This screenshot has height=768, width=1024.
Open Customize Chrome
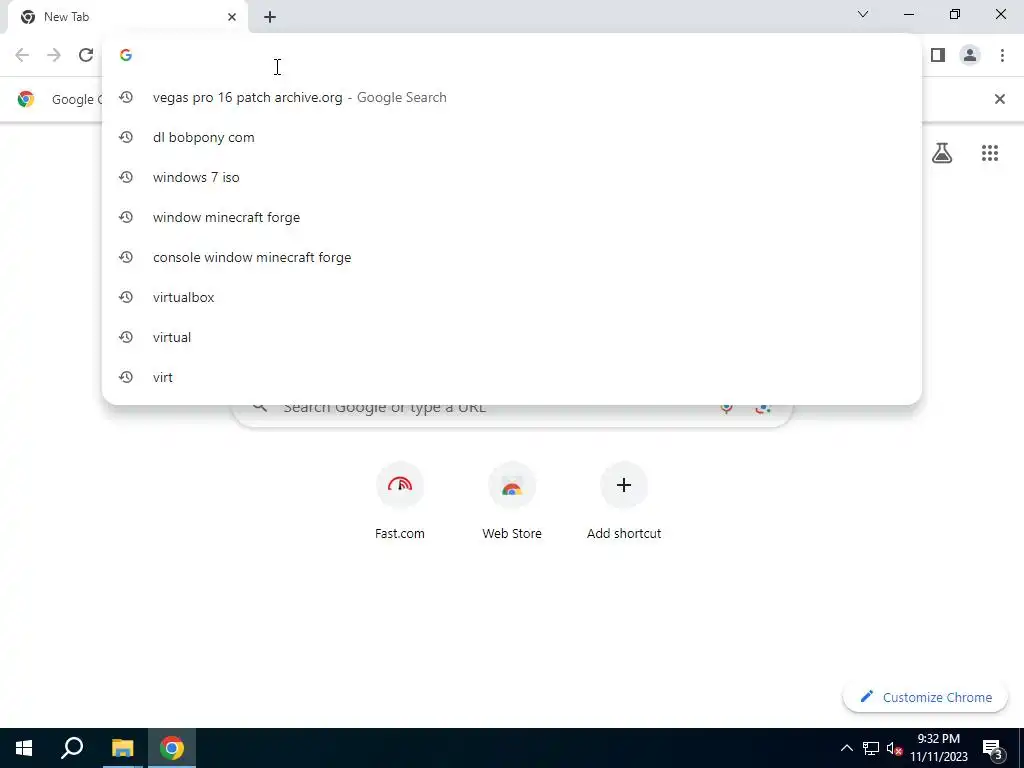[x=925, y=697]
